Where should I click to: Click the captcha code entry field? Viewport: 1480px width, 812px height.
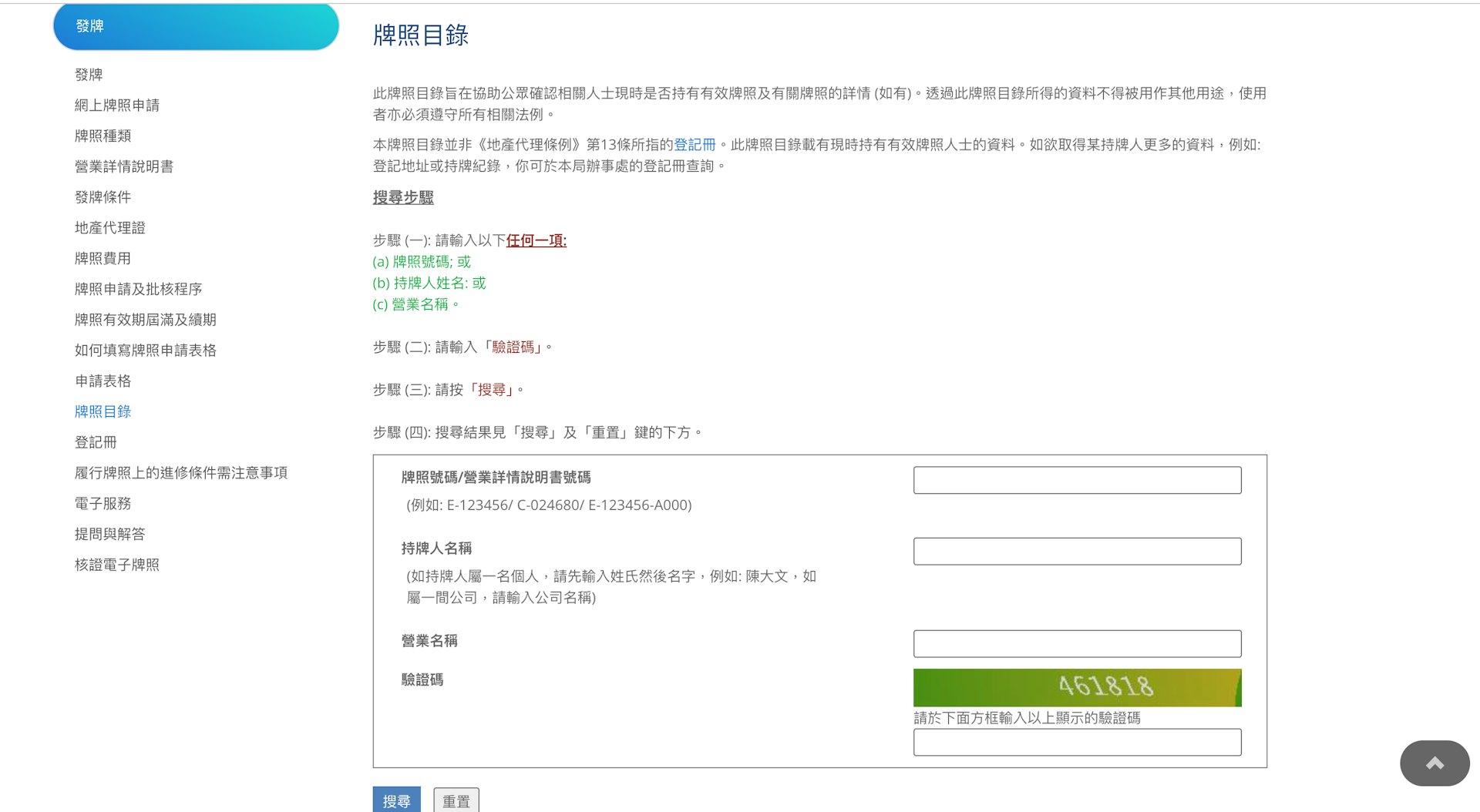1077,742
